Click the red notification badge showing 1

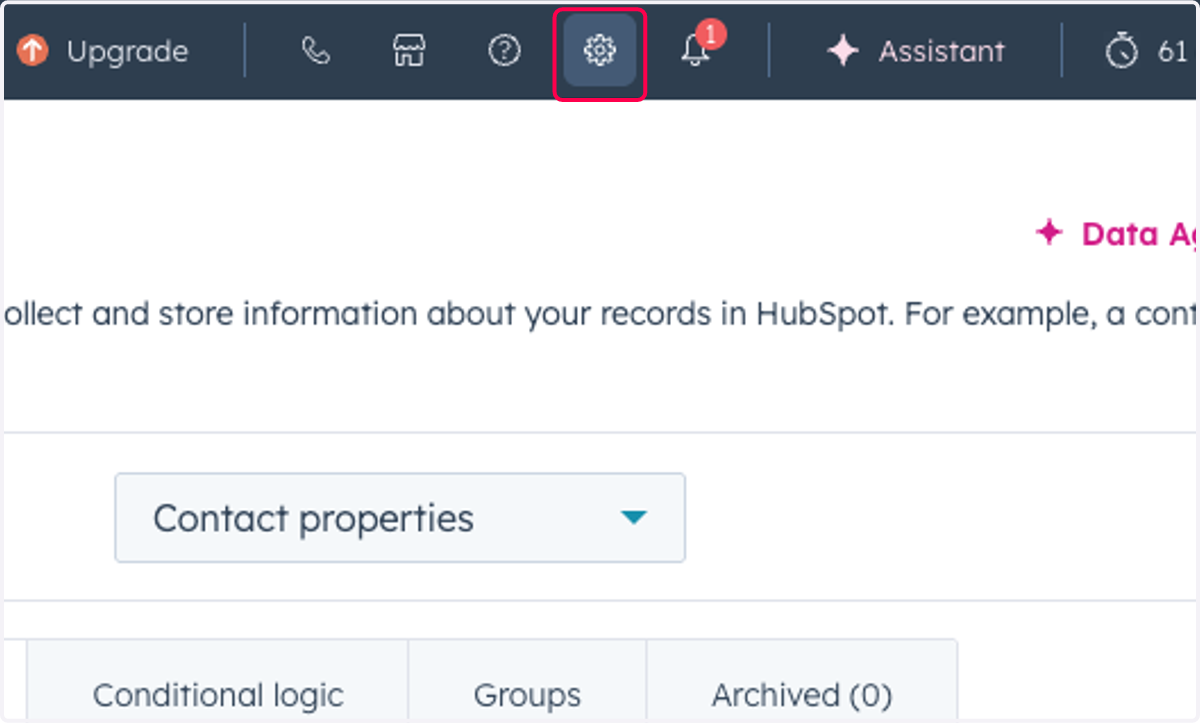711,34
